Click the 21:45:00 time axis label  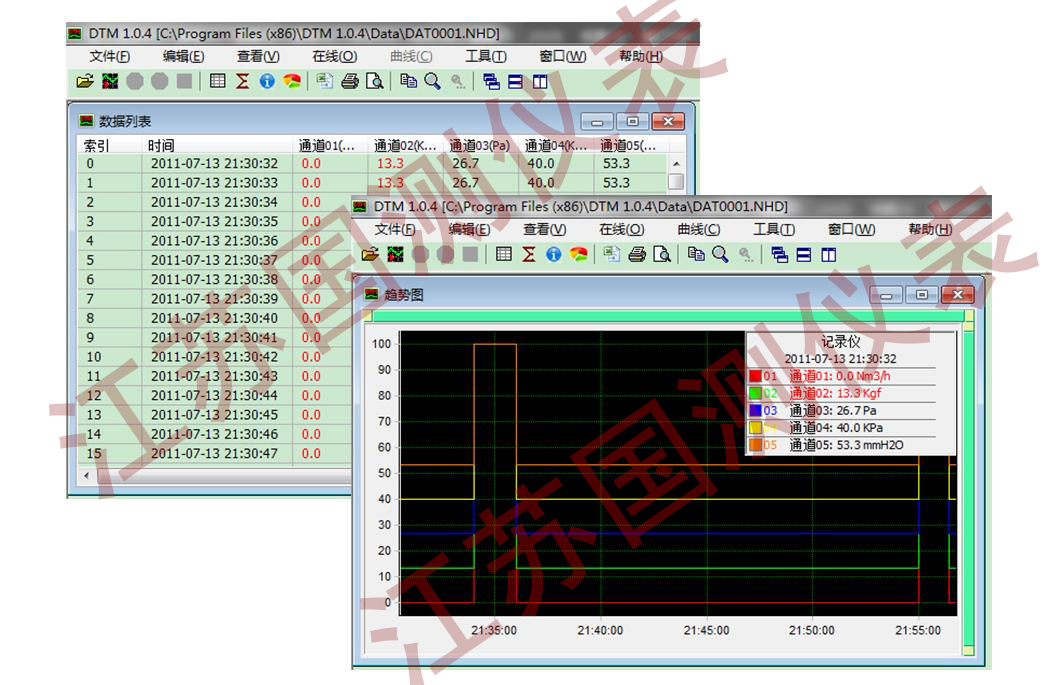[x=706, y=630]
